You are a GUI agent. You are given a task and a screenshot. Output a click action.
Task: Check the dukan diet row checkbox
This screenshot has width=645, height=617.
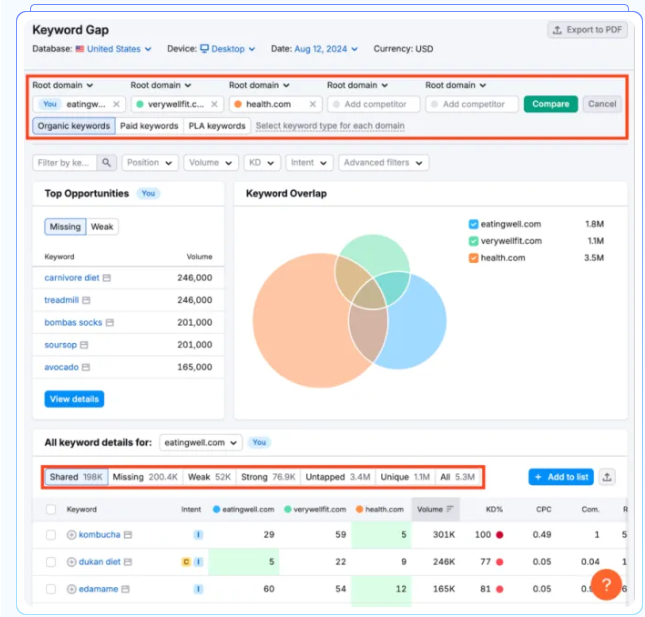click(51, 562)
